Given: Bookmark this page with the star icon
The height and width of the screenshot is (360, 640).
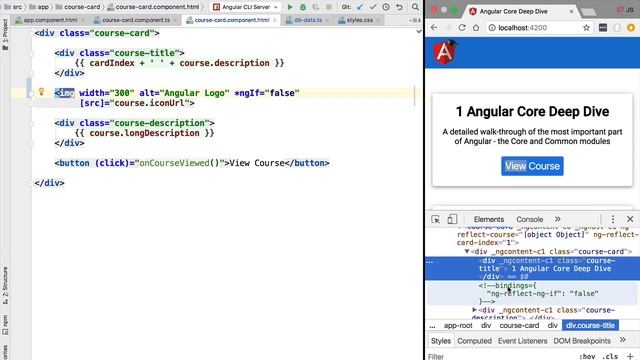Looking at the screenshot, I should pos(586,27).
